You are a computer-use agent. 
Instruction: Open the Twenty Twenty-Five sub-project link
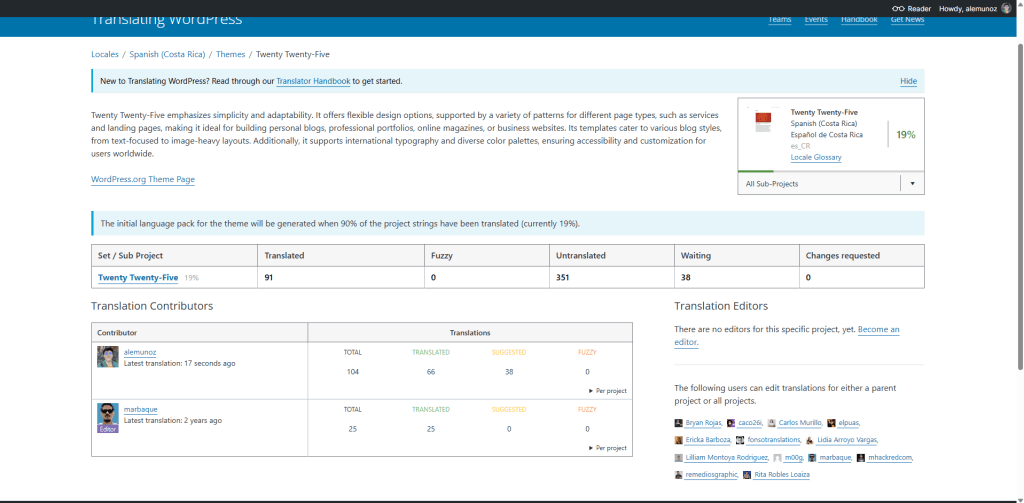138,278
